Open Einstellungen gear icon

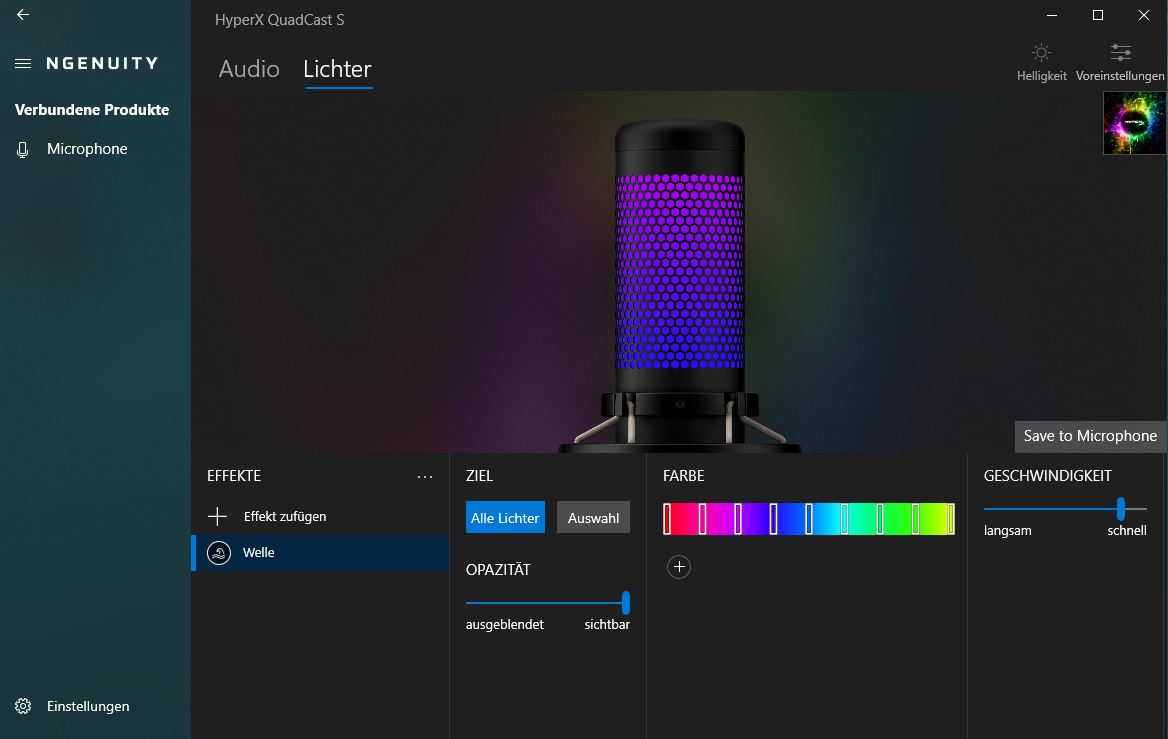pyautogui.click(x=23, y=706)
